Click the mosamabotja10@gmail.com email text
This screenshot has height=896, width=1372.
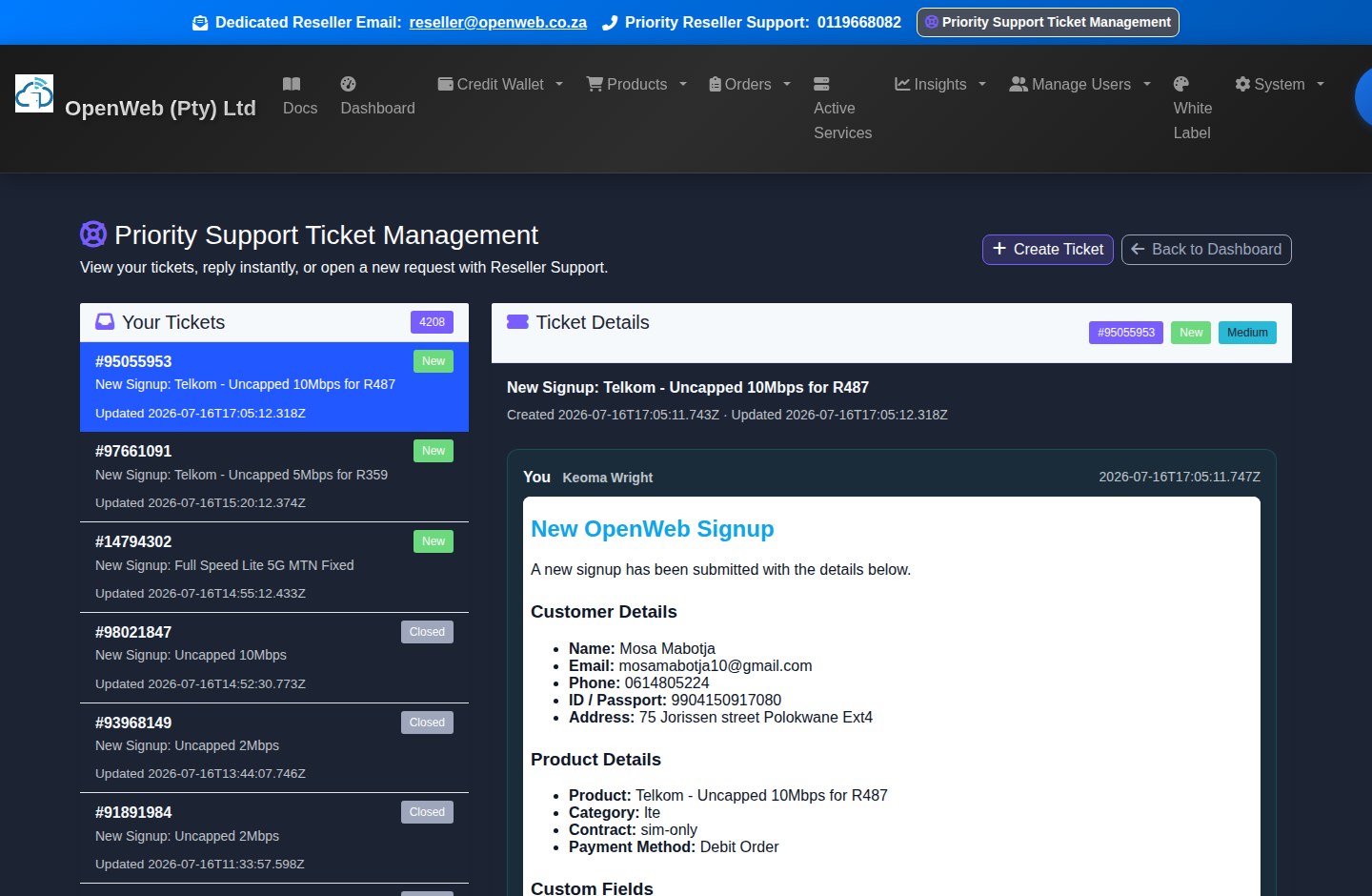coord(716,665)
